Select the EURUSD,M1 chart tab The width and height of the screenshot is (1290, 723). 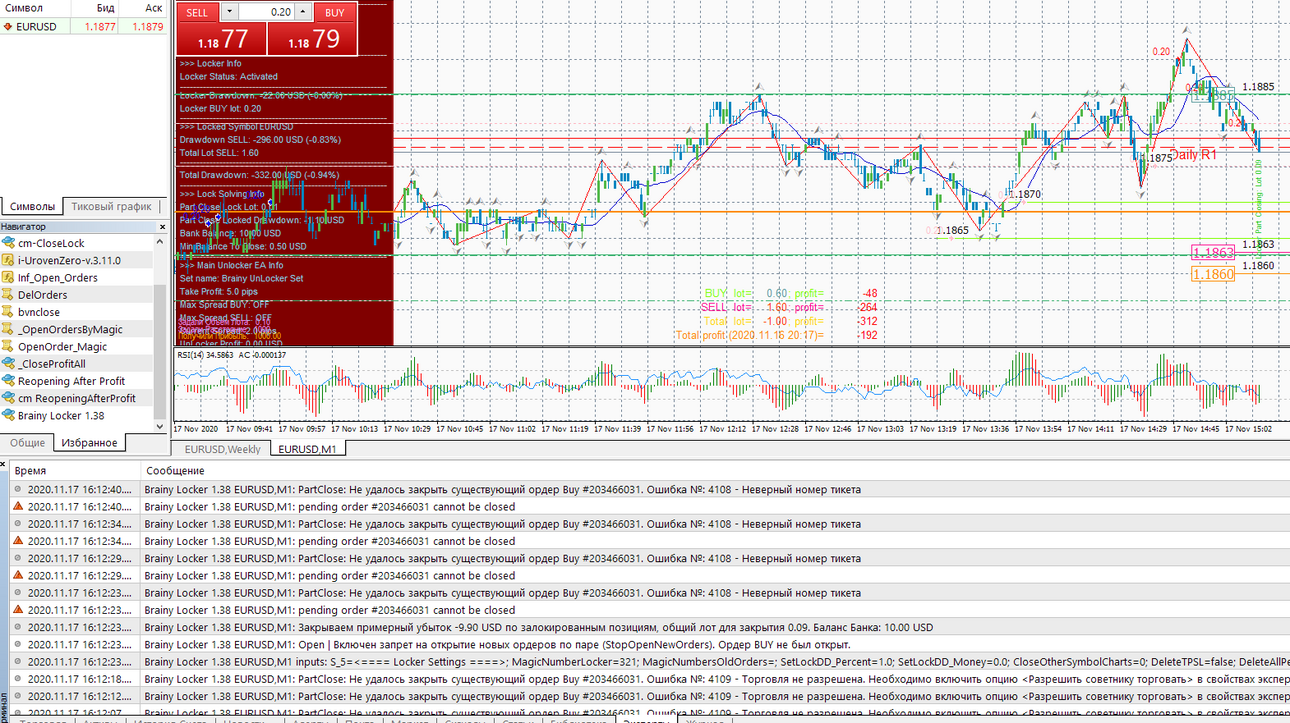307,449
